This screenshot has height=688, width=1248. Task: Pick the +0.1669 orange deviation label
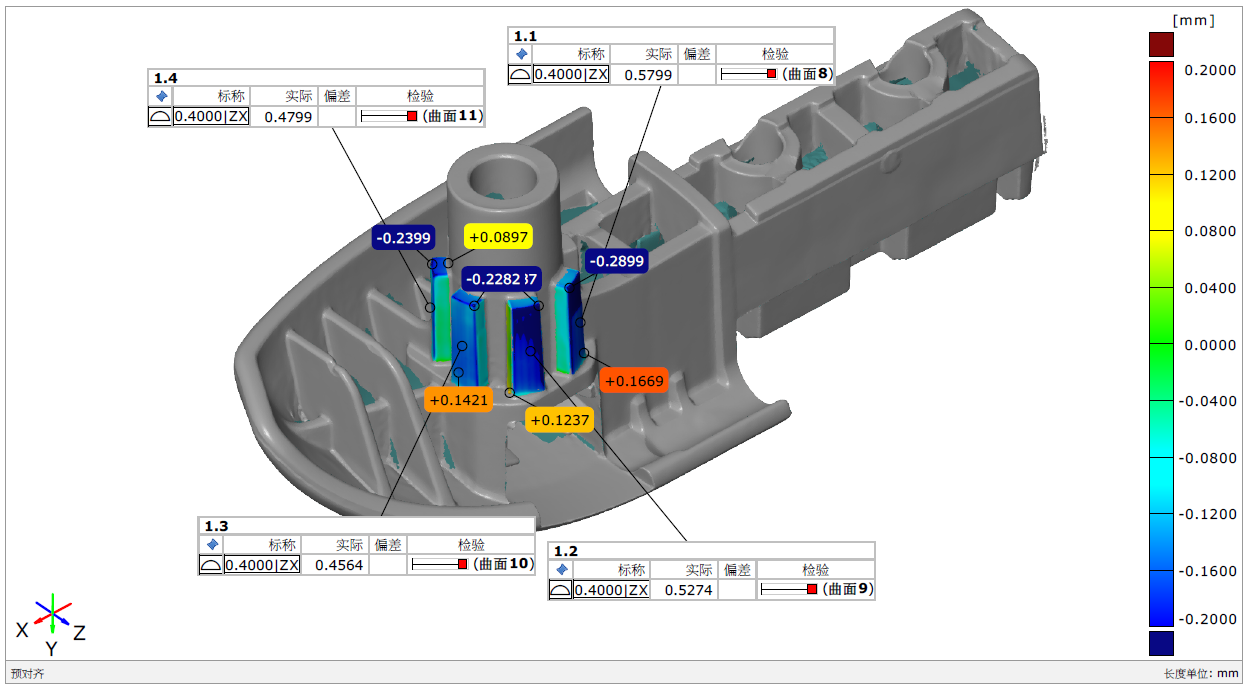coord(634,381)
